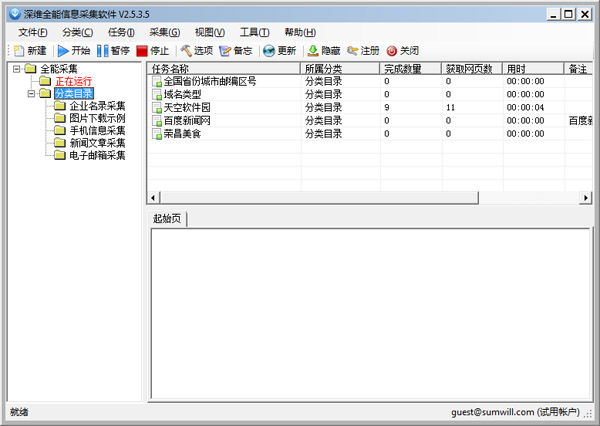The height and width of the screenshot is (426, 600).
Task: Click the 新建 (New) toolbar icon
Action: click(x=29, y=50)
